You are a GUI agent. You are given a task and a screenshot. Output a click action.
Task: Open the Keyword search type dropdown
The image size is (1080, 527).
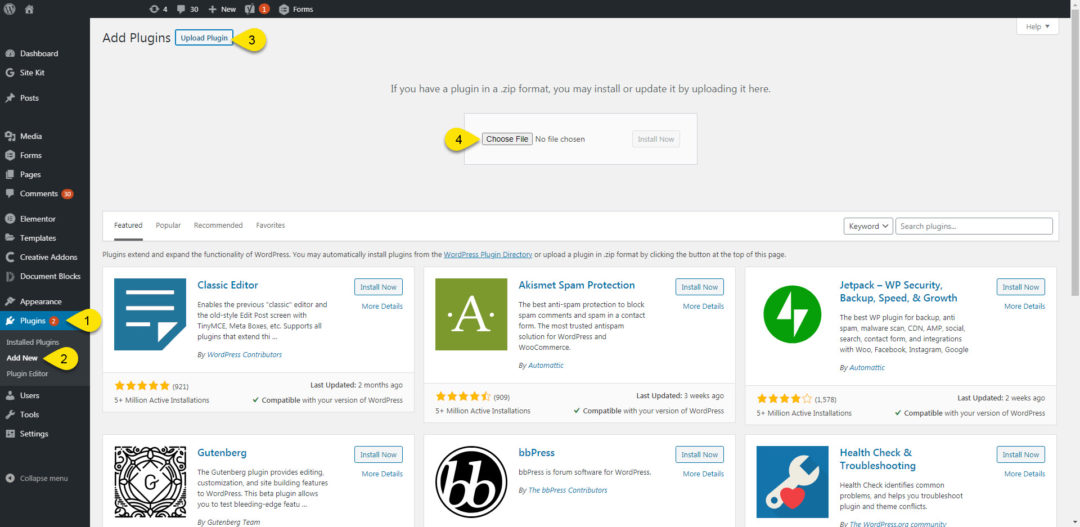point(868,226)
